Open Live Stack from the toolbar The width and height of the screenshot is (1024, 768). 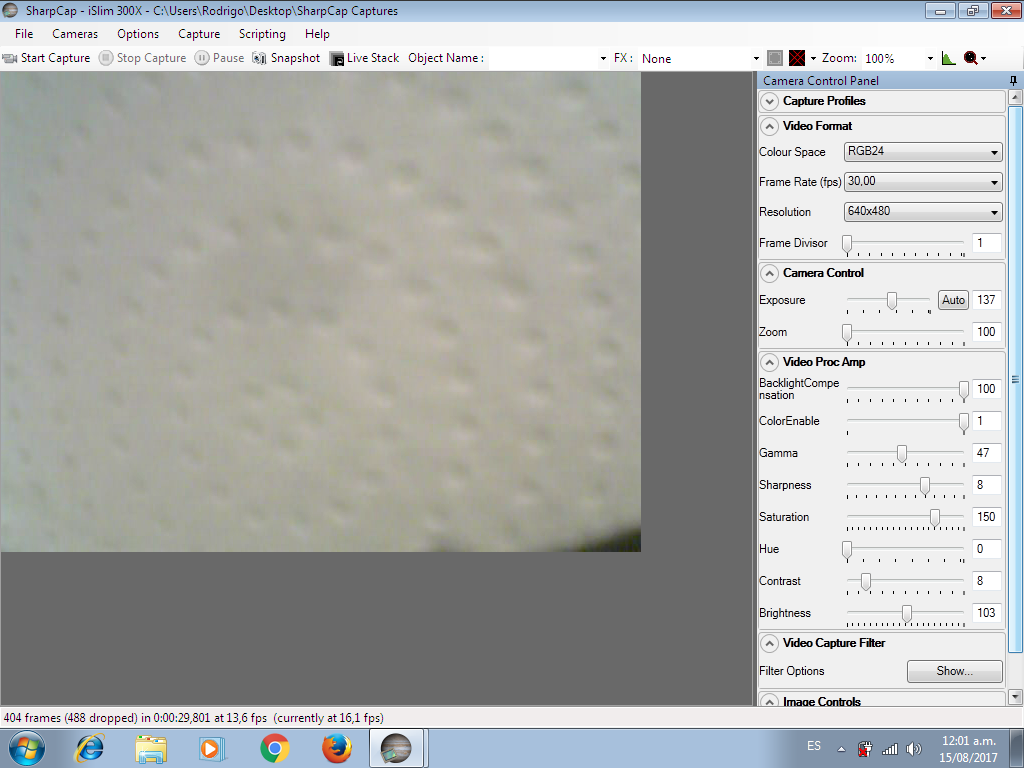[364, 58]
